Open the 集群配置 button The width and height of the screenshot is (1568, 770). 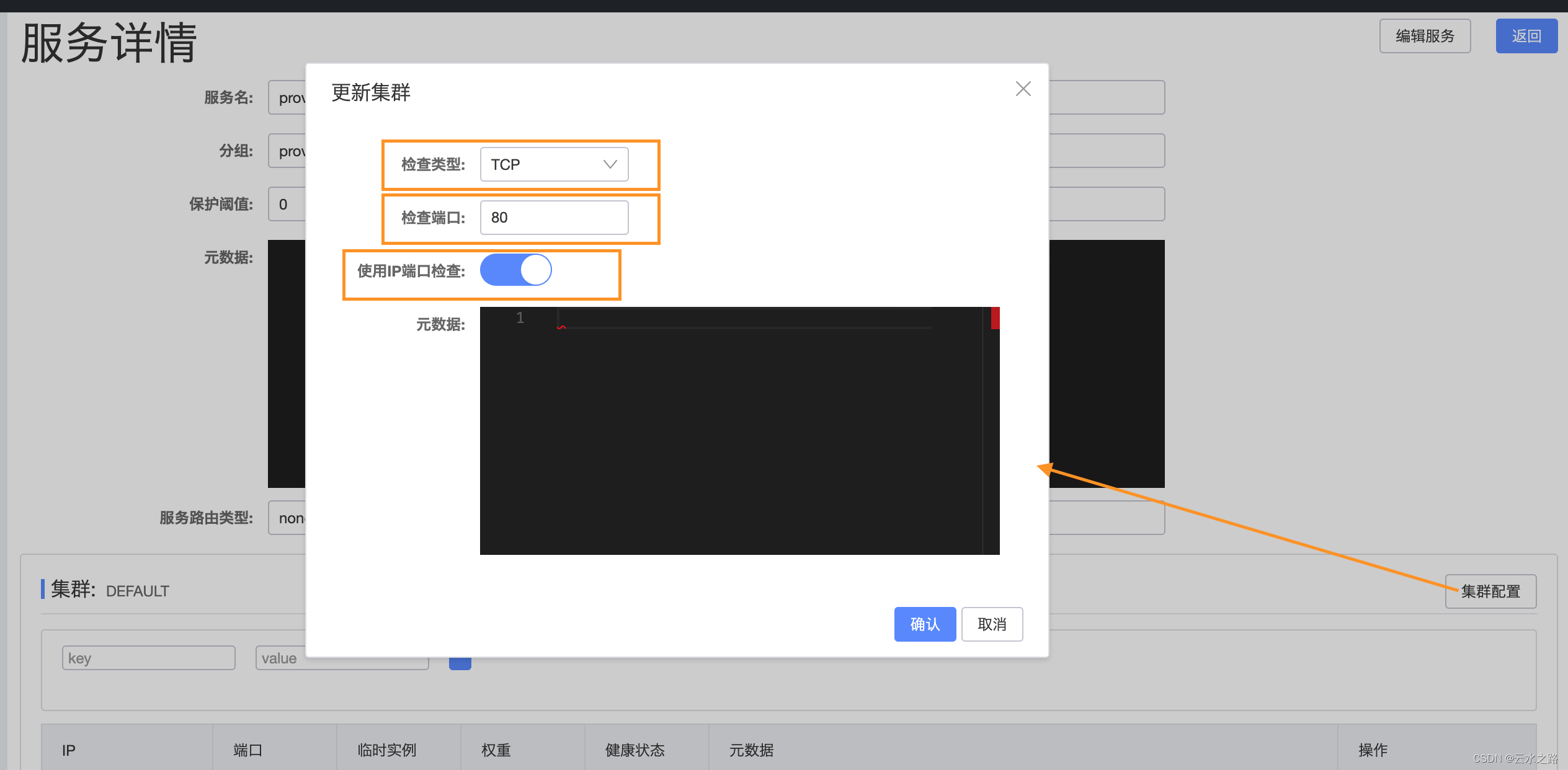coord(1490,591)
